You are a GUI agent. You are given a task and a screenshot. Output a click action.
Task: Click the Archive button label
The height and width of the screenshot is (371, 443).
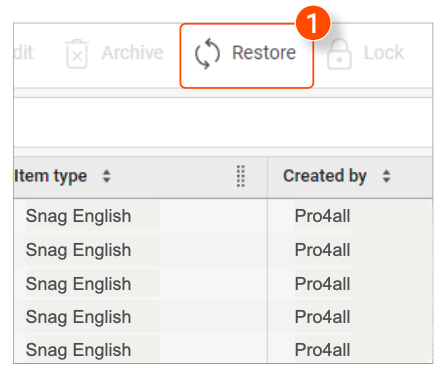pos(132,53)
